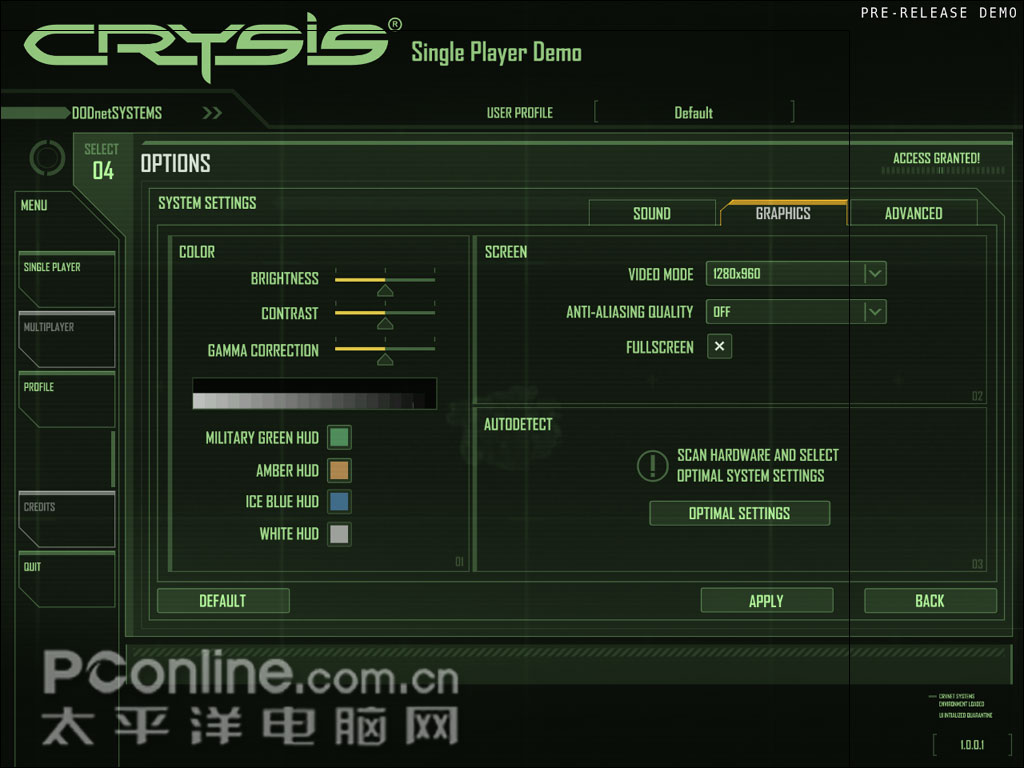Image resolution: width=1024 pixels, height=768 pixels.
Task: Select the Military Green HUD color
Action: pos(340,438)
